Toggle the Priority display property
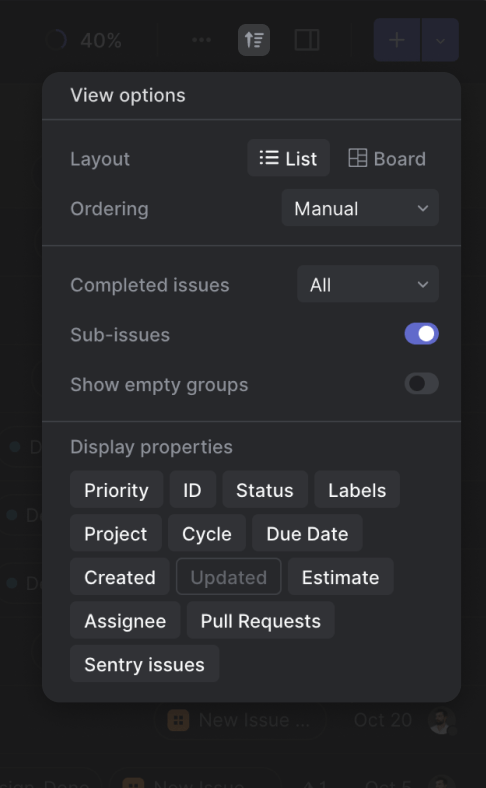This screenshot has width=486, height=788. point(117,490)
